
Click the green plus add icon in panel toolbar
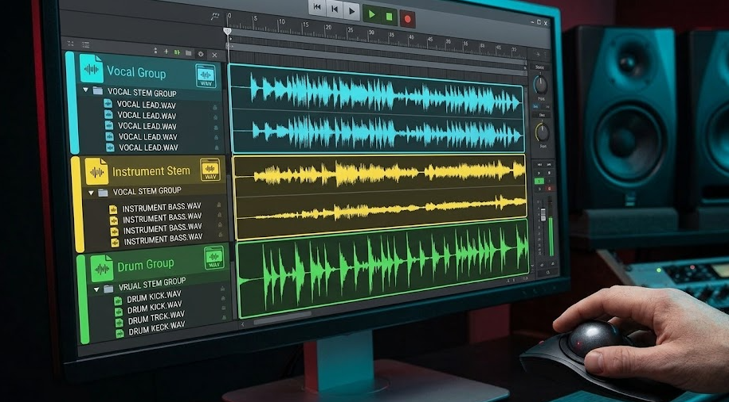[x=166, y=52]
